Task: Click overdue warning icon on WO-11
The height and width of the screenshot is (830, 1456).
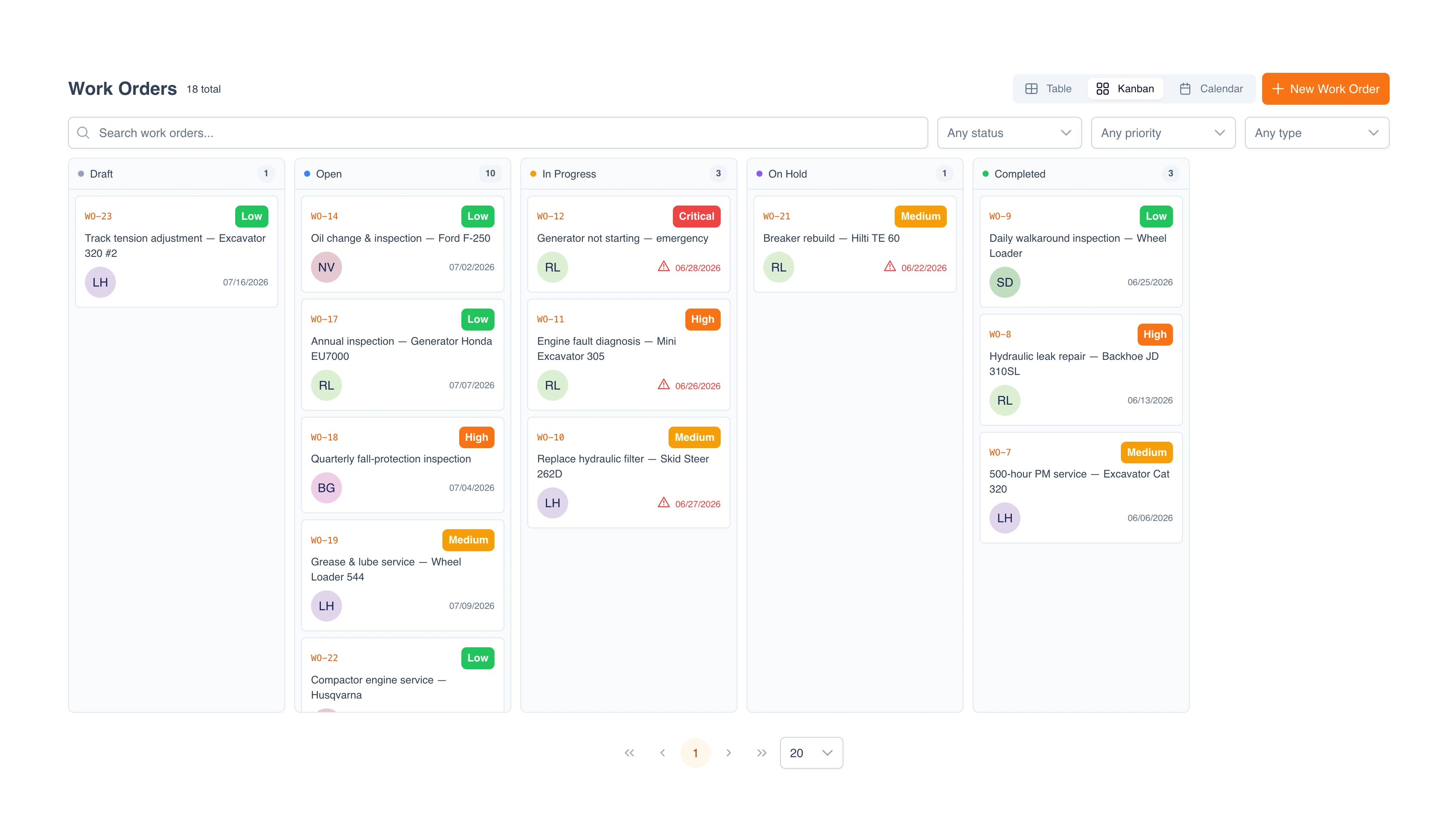Action: [664, 384]
